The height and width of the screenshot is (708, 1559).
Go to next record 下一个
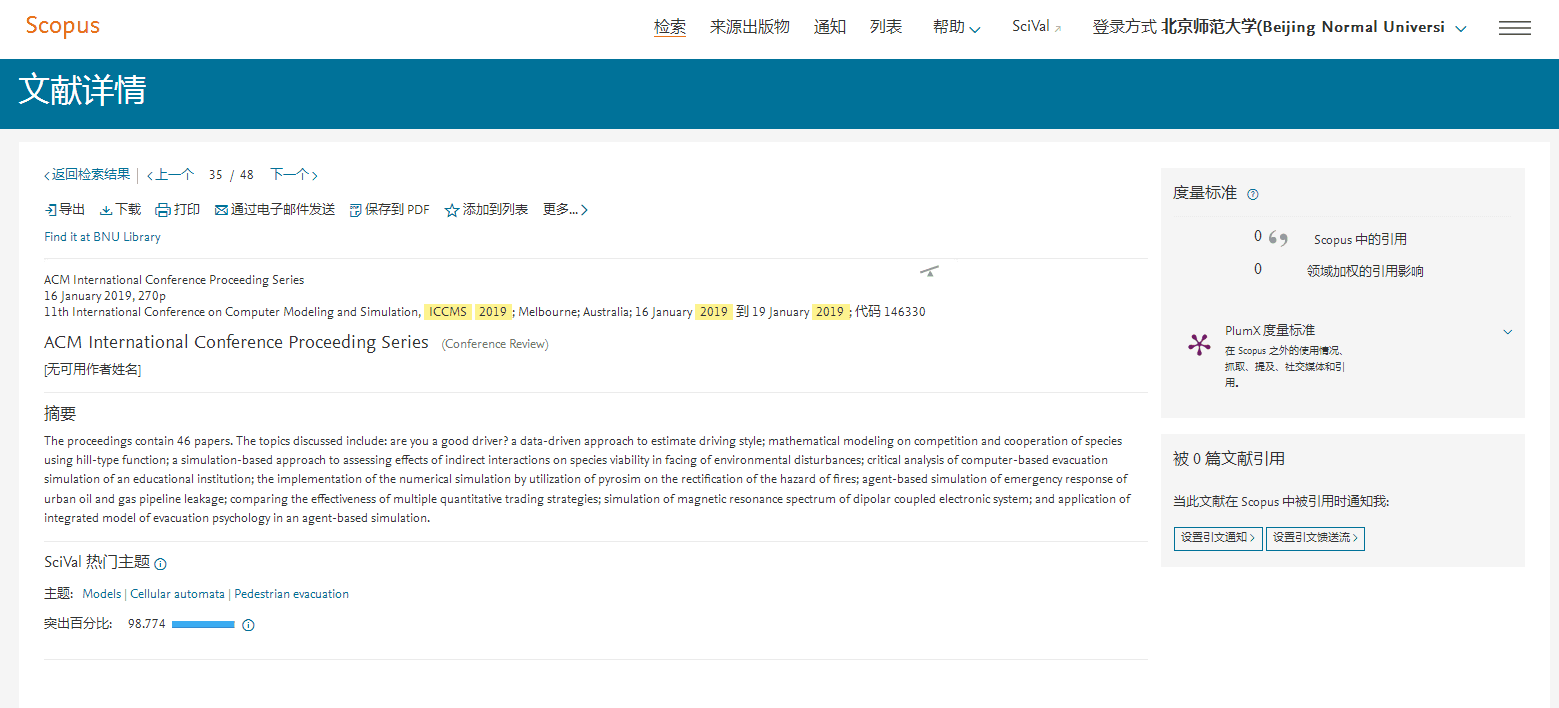click(294, 175)
